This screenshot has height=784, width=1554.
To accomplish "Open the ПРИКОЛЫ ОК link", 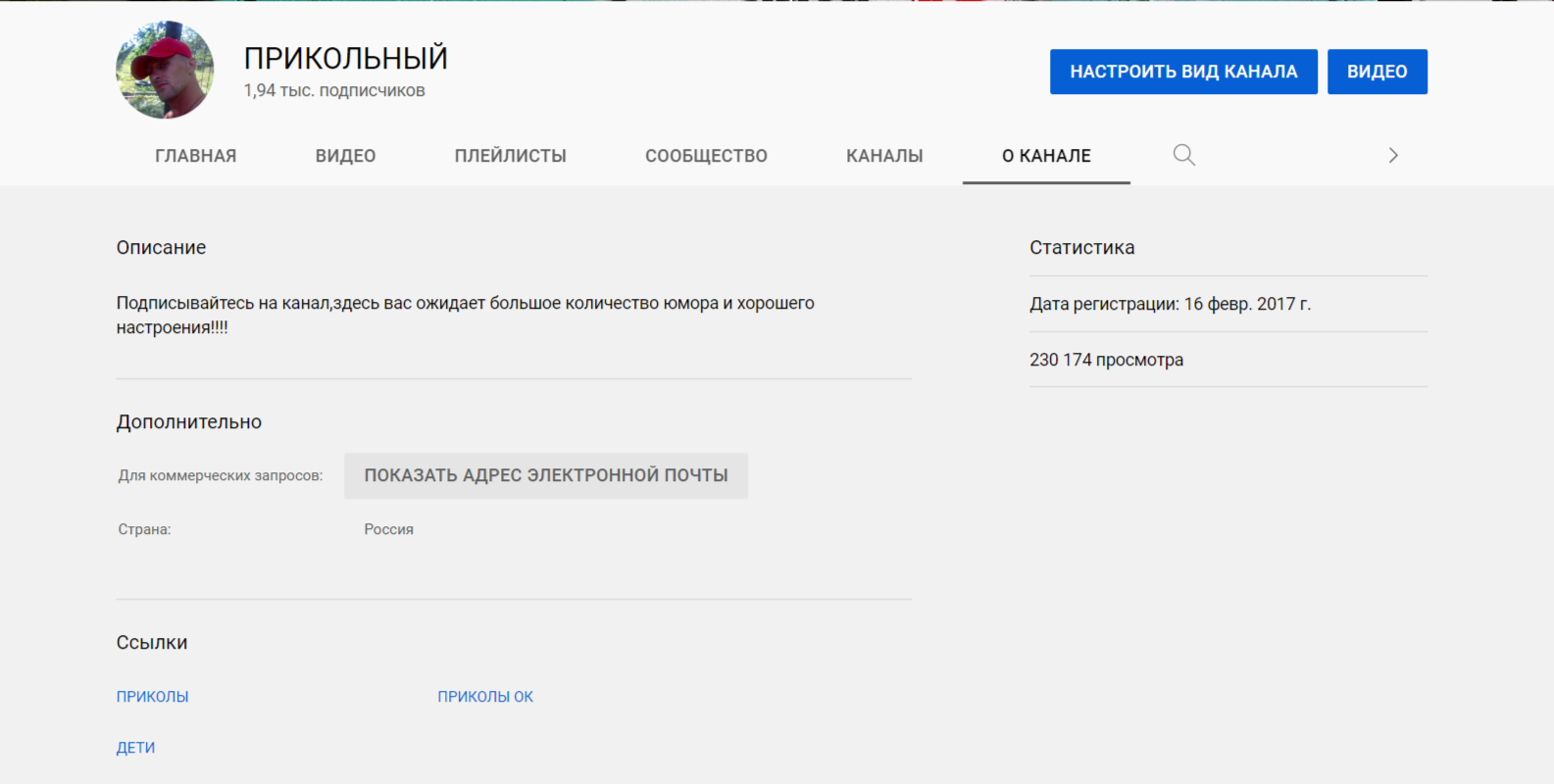I will (x=485, y=697).
